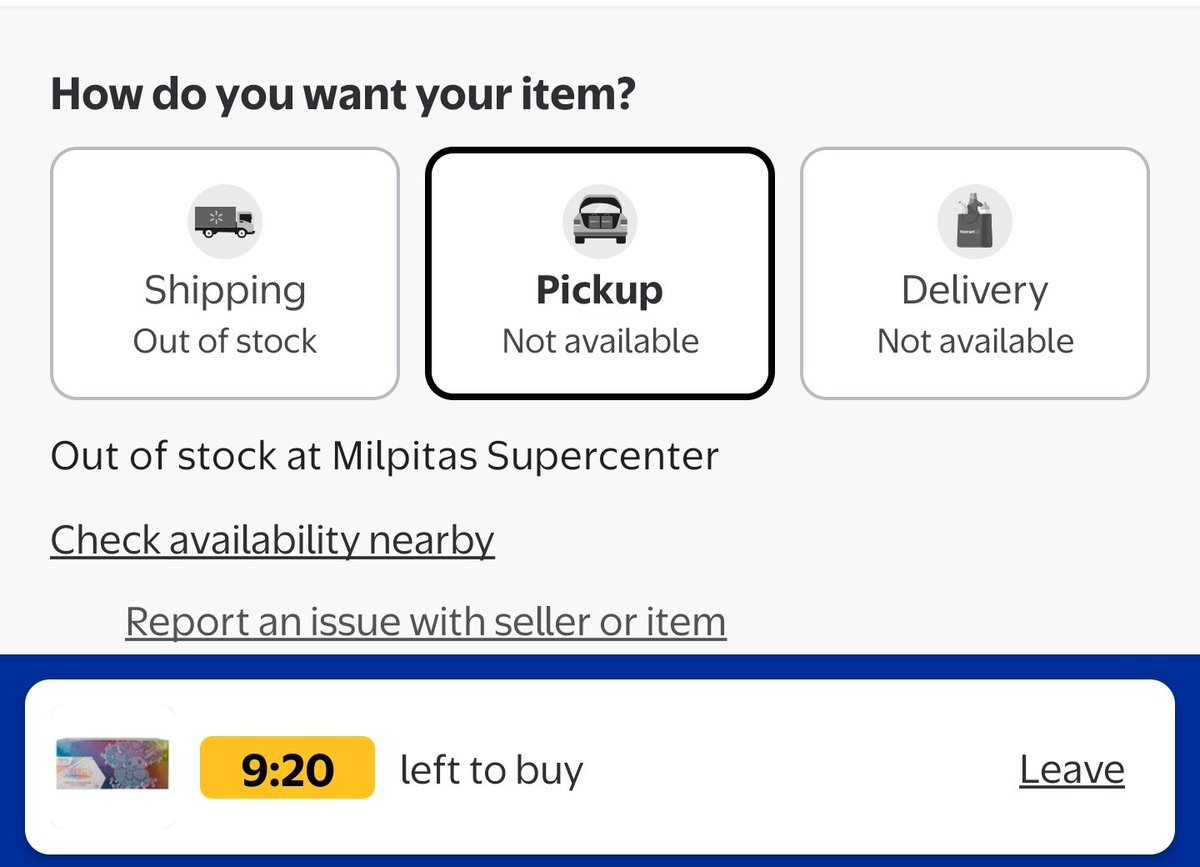1200x867 pixels.
Task: Tap the product box thumbnail
Action: coord(113,768)
